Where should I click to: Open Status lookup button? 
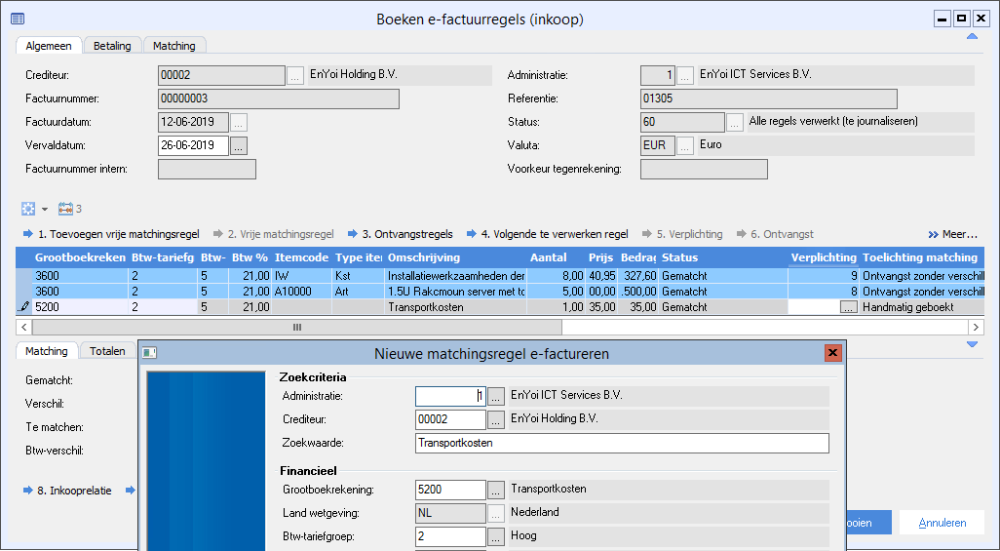pos(735,122)
